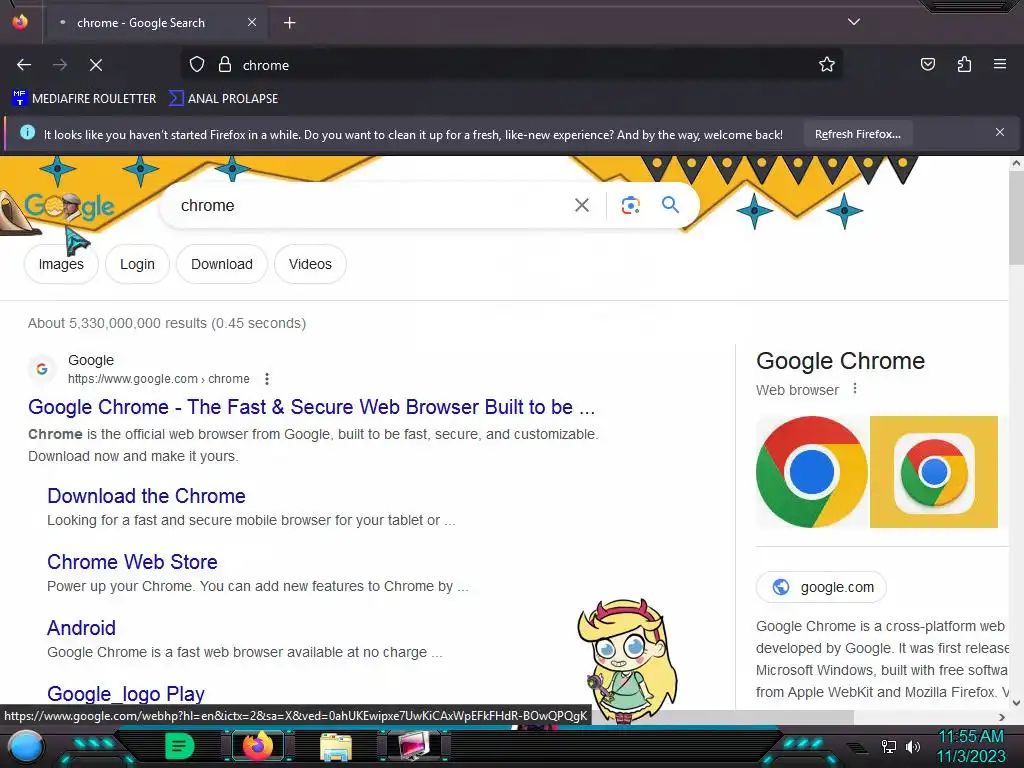Open the Android sitelink
The image size is (1024, 768).
point(81,628)
